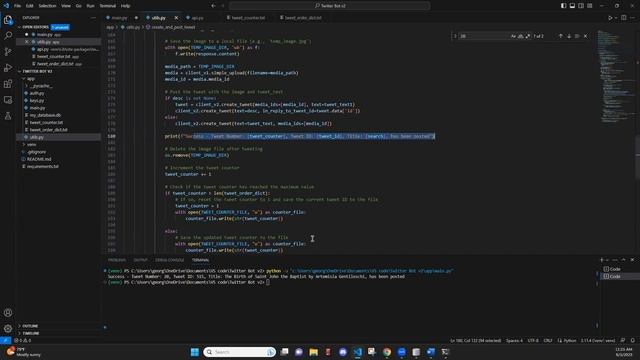Open Run and Debug view
The image size is (640, 360).
[8, 68]
